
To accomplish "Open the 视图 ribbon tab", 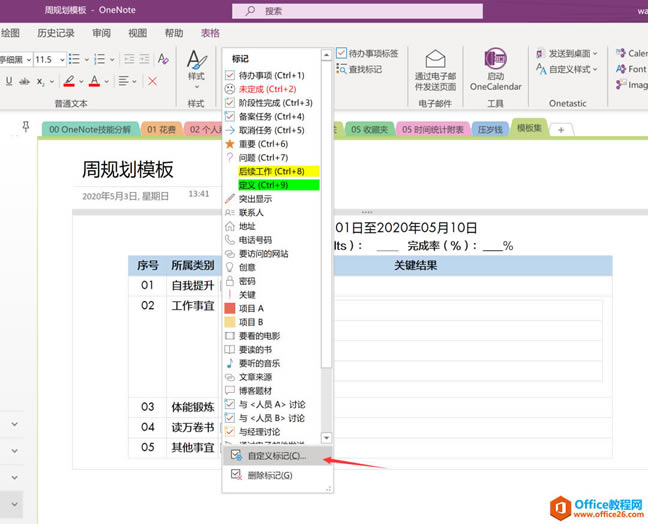I will click(x=138, y=33).
